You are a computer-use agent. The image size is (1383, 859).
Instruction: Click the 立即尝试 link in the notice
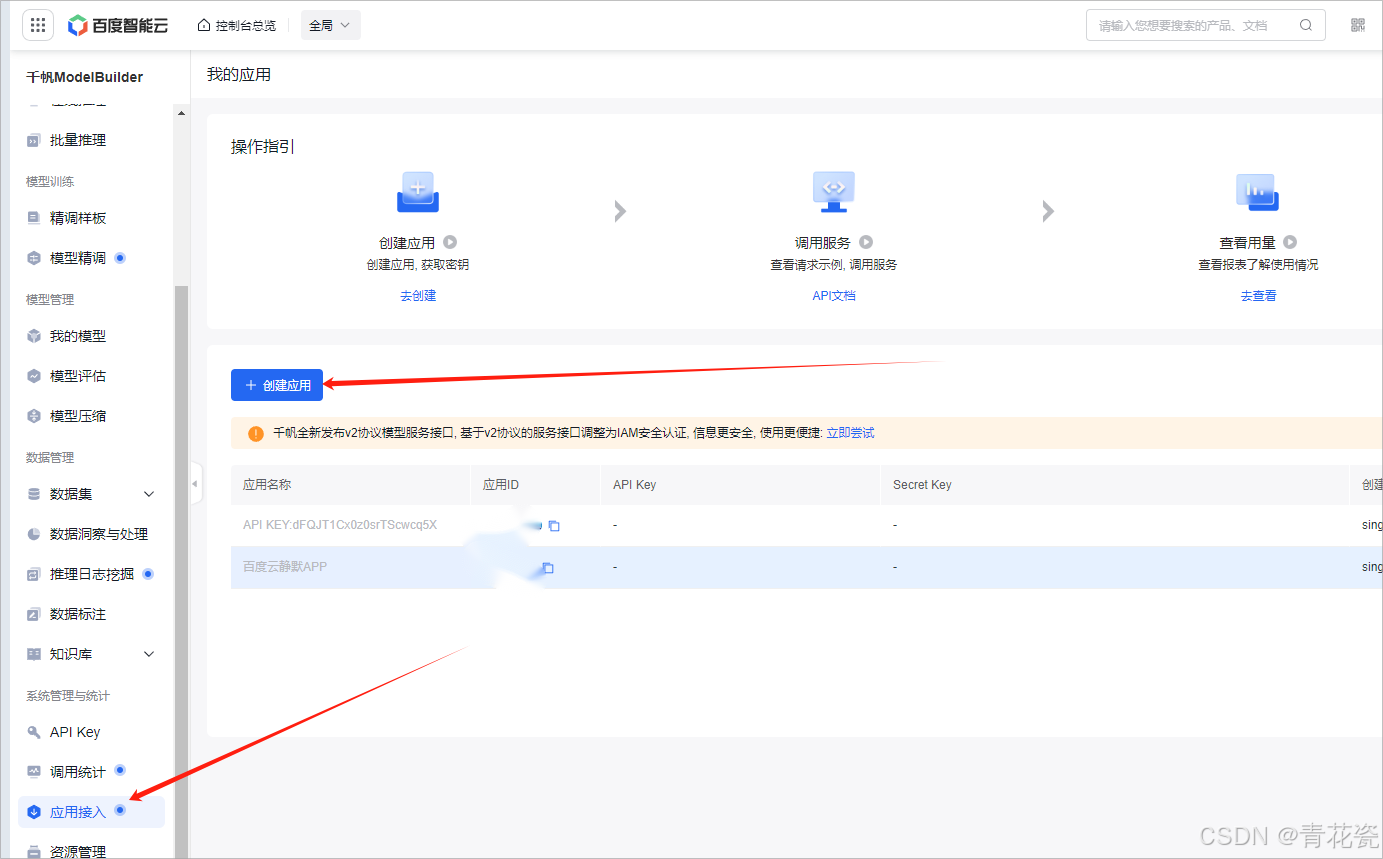coord(850,433)
